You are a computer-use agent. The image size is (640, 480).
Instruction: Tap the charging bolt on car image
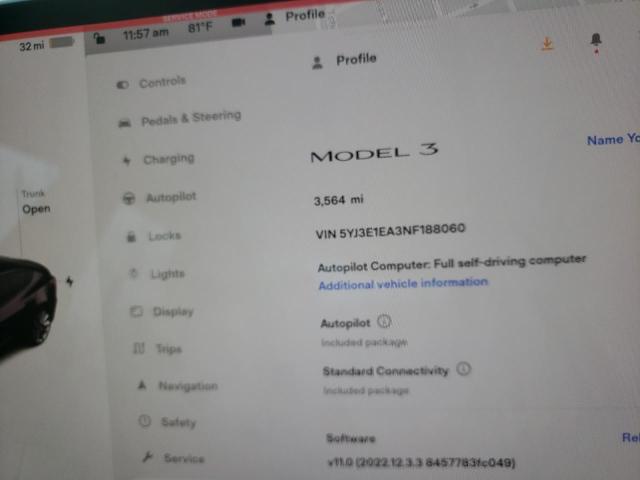pyautogui.click(x=70, y=281)
